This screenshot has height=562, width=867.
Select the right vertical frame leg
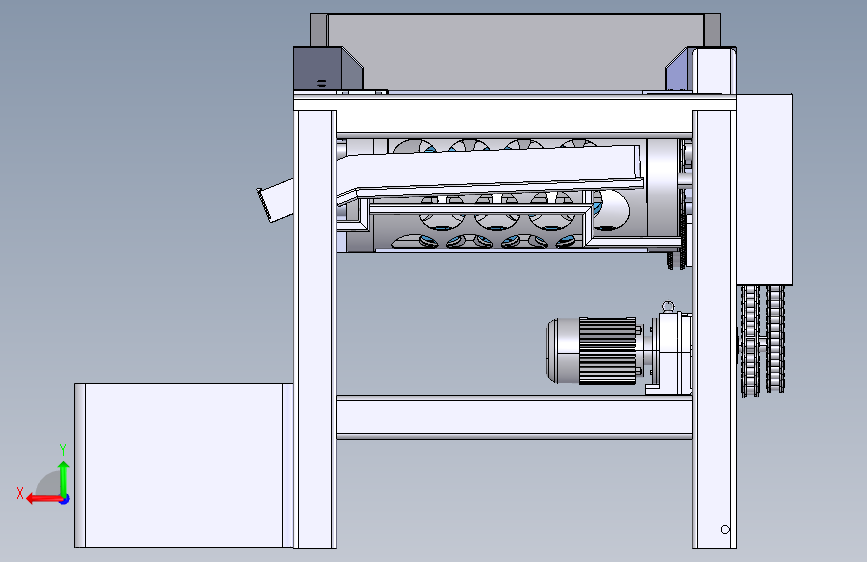[714, 329]
